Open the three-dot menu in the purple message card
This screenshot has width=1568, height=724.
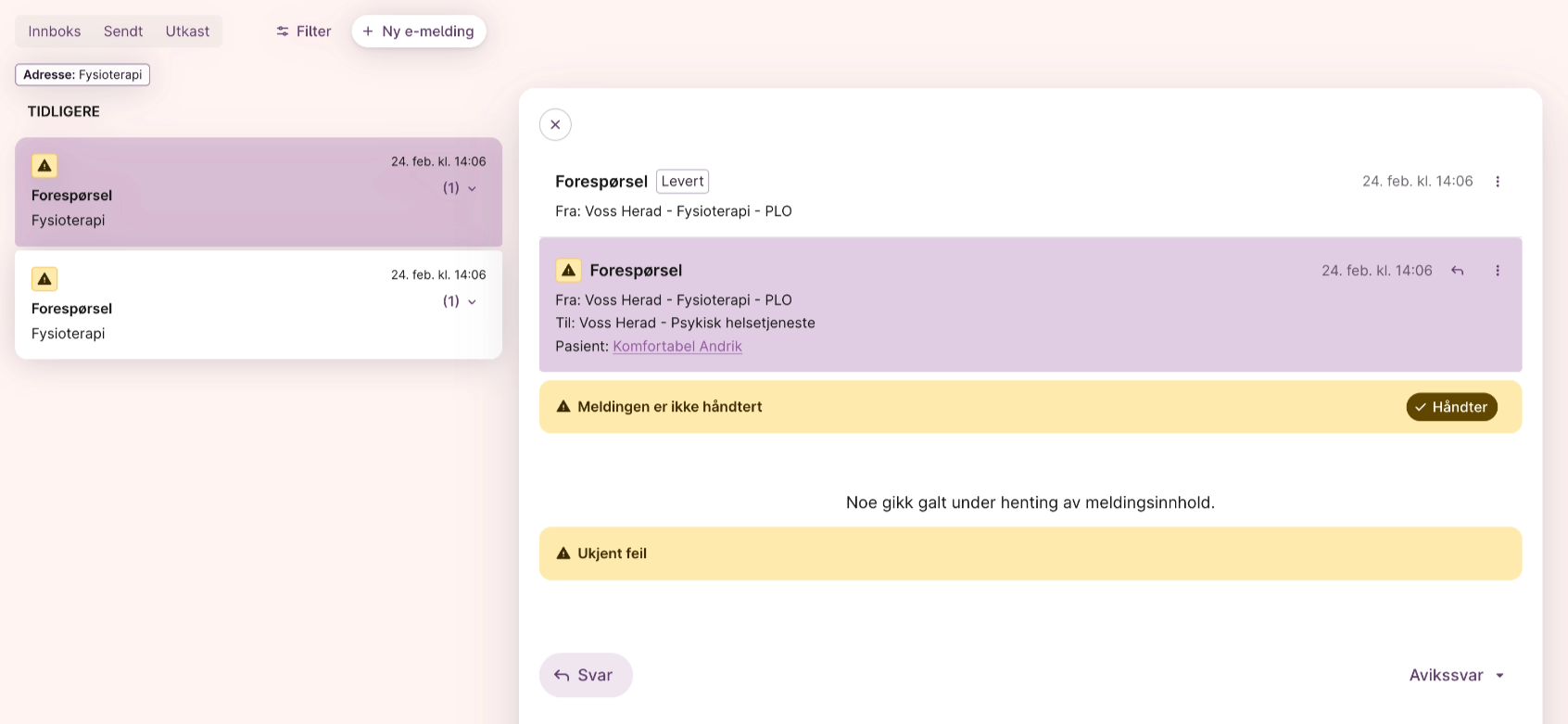[1498, 271]
